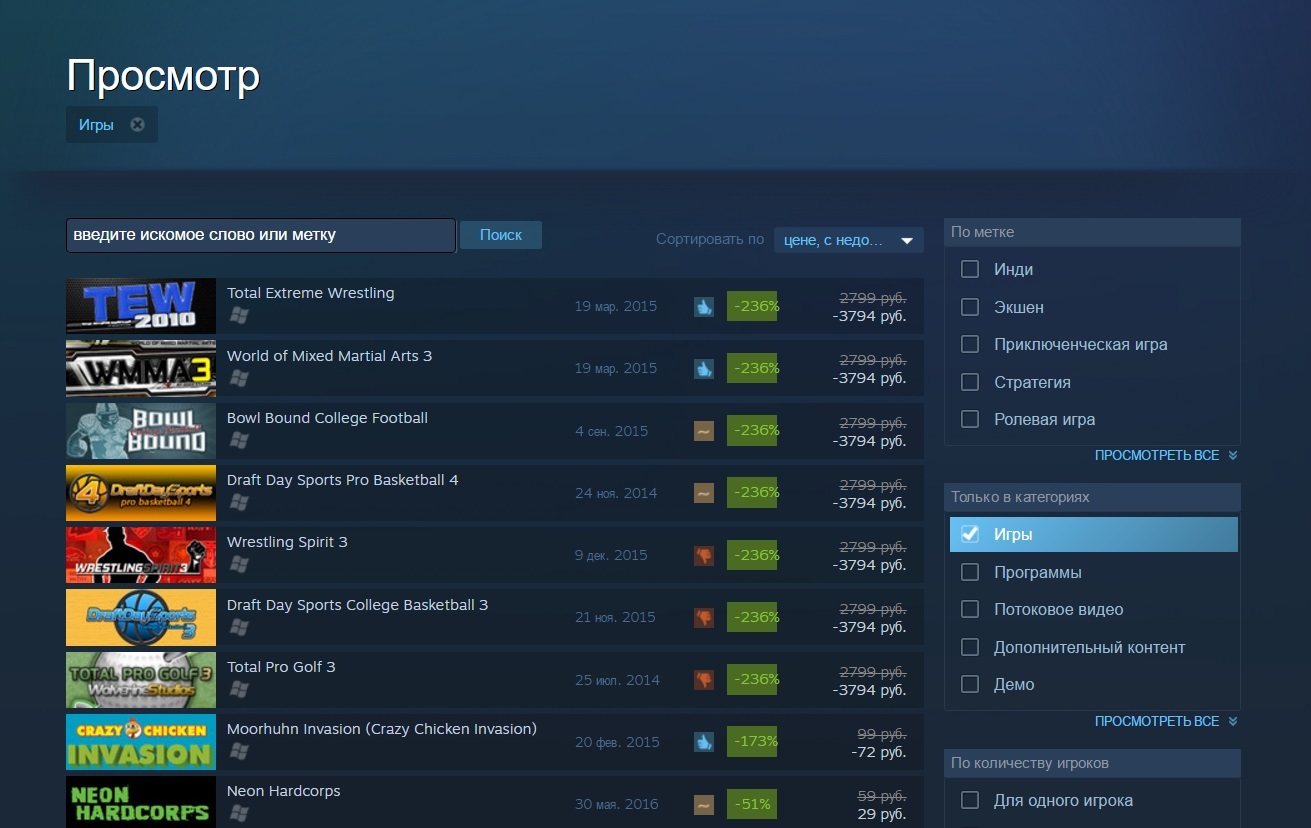The image size is (1311, 828).
Task: Click thumbs-up review icon for Moorhuhn Invasion
Action: [x=704, y=742]
